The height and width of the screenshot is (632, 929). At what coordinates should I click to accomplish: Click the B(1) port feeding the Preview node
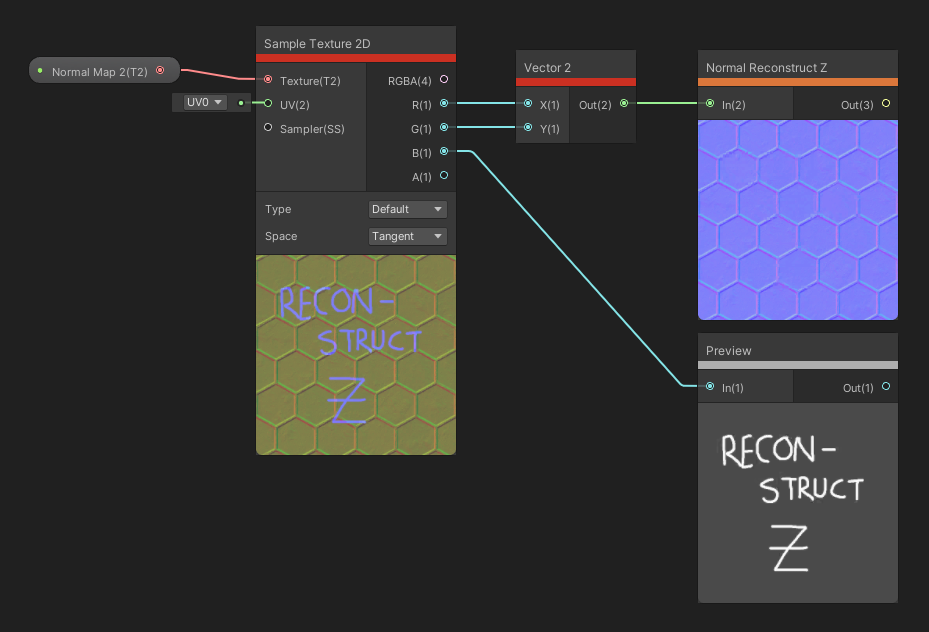click(x=443, y=152)
